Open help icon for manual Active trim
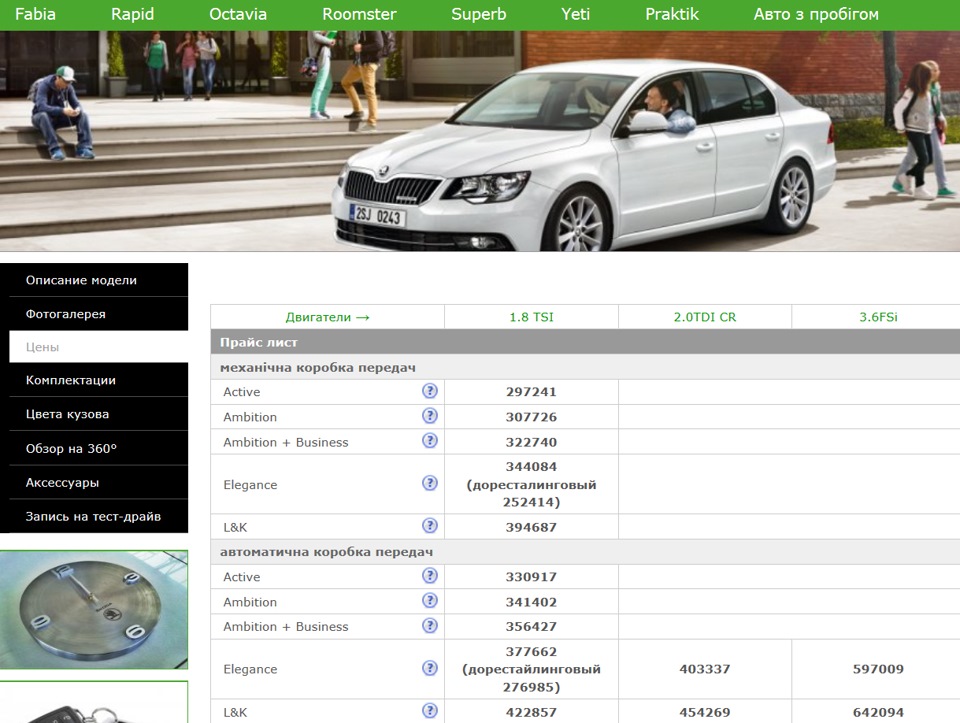Image resolution: width=960 pixels, height=723 pixels. coord(430,391)
